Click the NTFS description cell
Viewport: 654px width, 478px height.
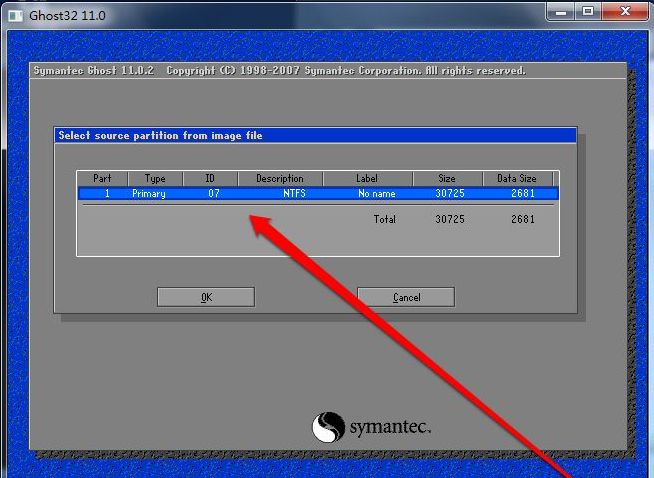pos(294,194)
